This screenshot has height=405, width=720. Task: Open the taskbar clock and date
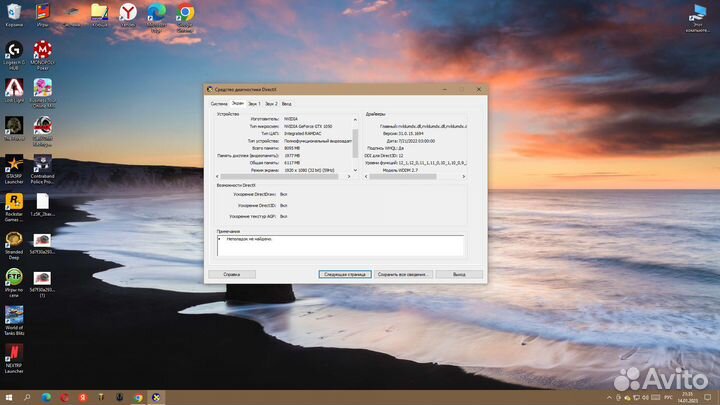coord(687,398)
